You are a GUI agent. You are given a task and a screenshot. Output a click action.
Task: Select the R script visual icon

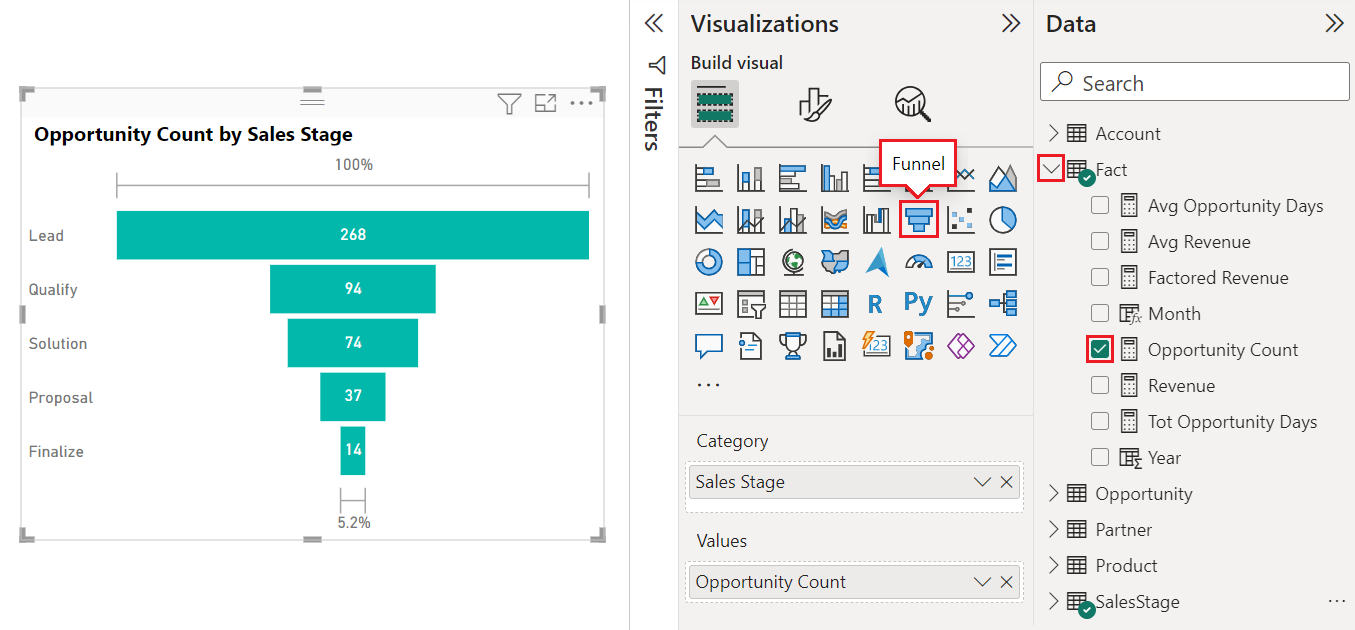point(875,303)
